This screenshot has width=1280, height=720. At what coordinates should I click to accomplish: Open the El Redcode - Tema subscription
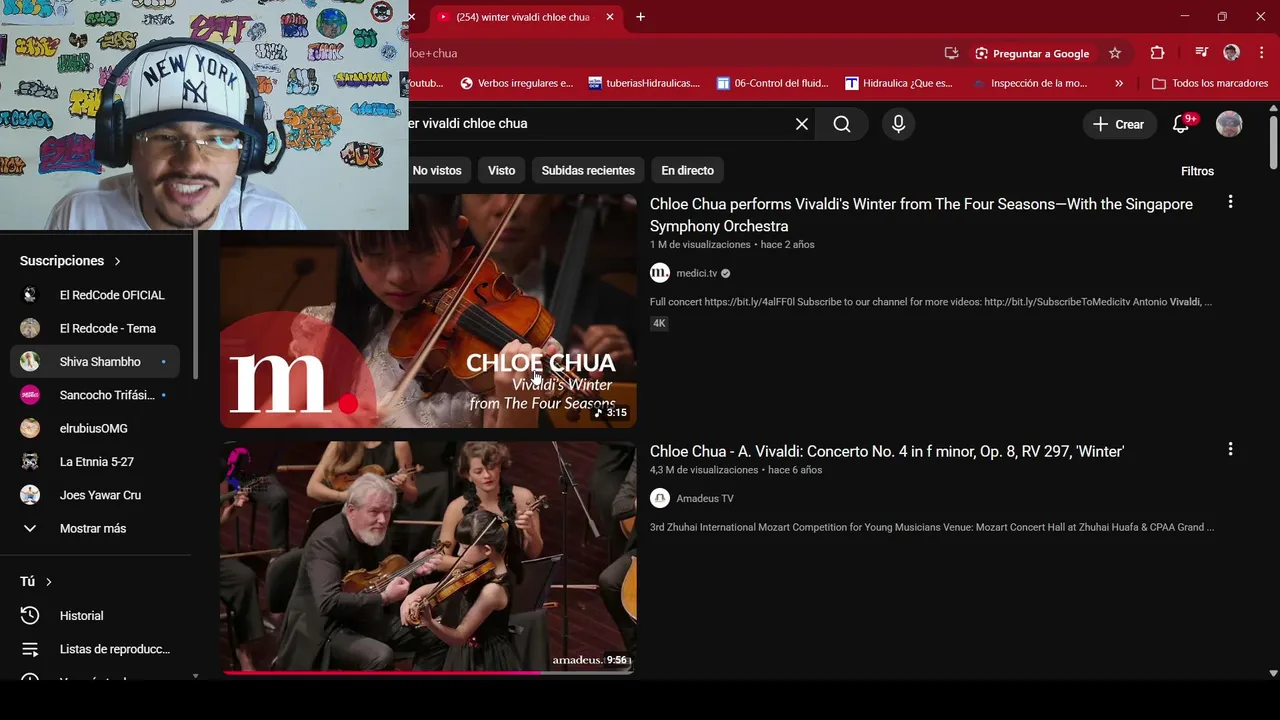click(95, 328)
